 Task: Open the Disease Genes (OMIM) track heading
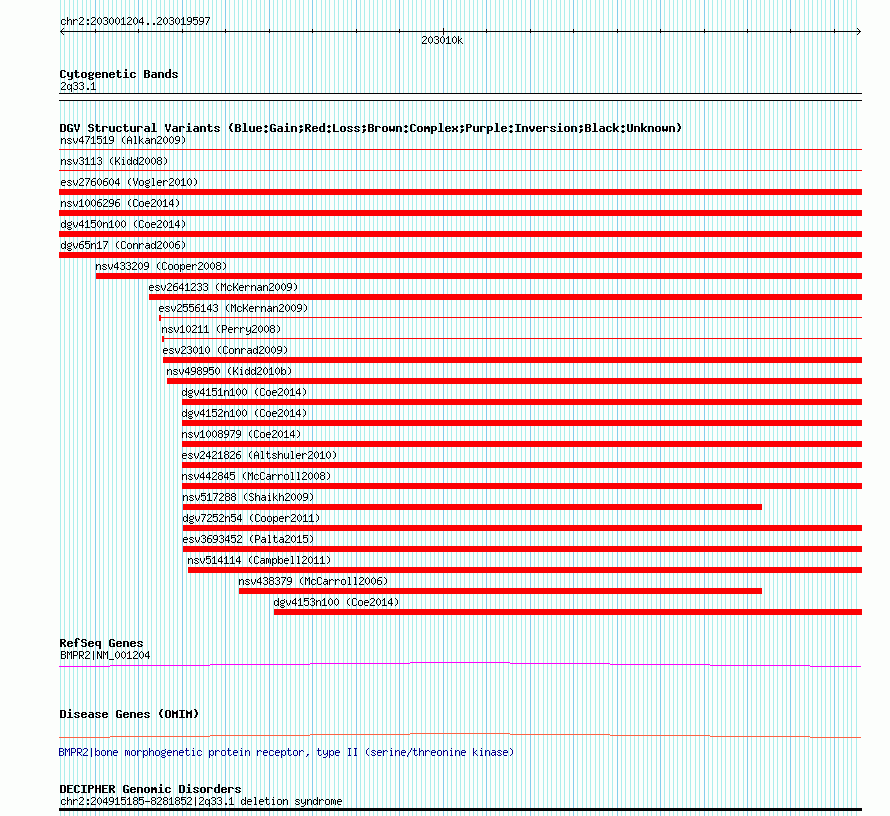coord(129,714)
